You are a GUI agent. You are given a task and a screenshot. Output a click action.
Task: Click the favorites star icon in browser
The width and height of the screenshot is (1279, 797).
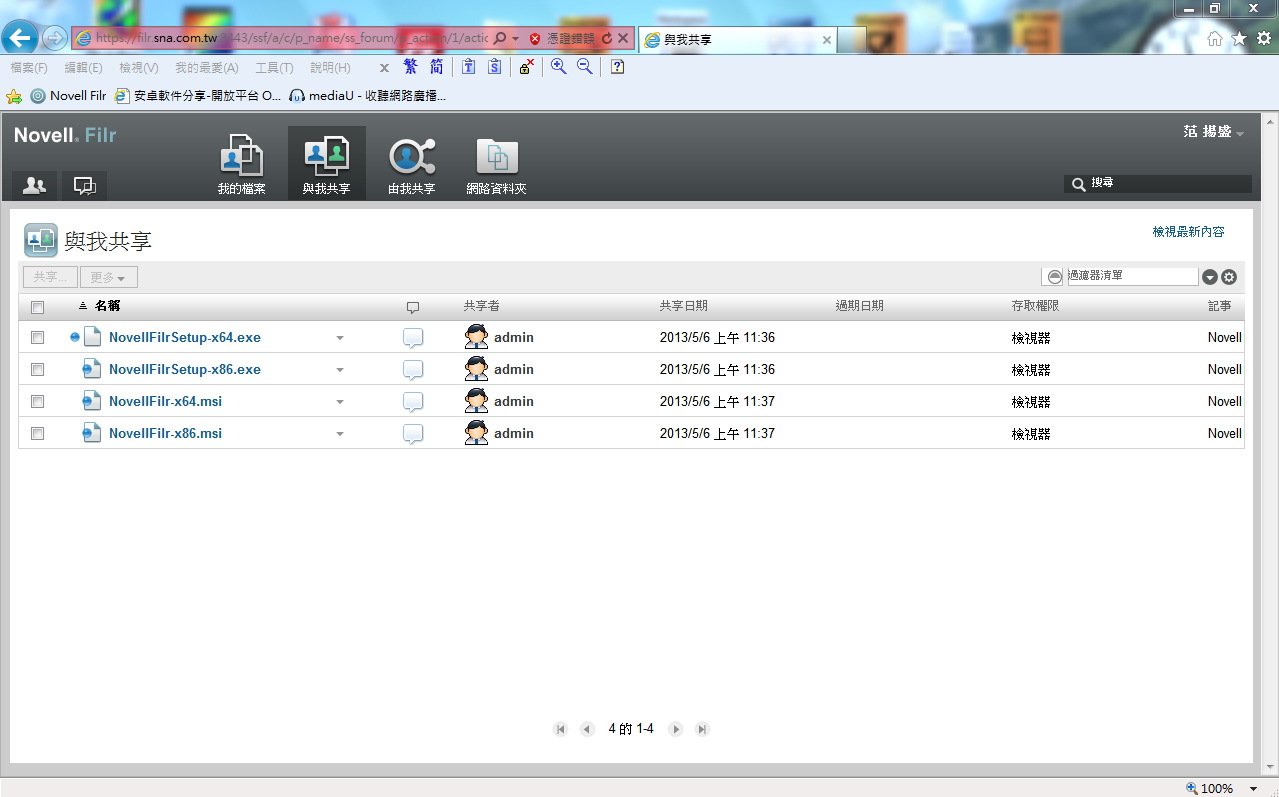click(x=1239, y=38)
